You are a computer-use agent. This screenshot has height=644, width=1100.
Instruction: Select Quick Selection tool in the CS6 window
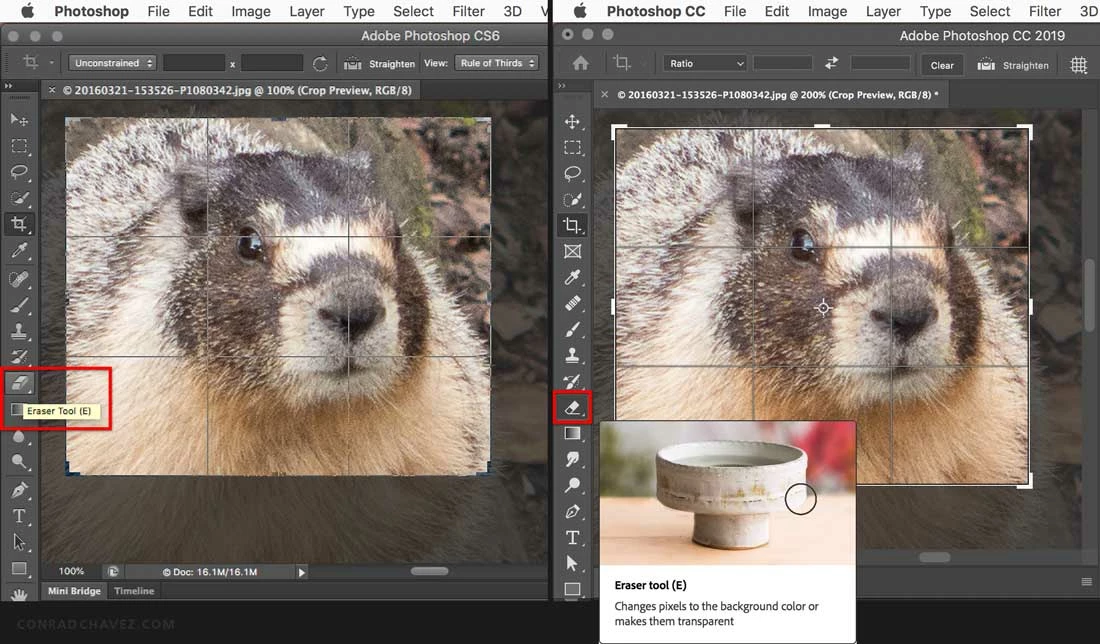19,199
